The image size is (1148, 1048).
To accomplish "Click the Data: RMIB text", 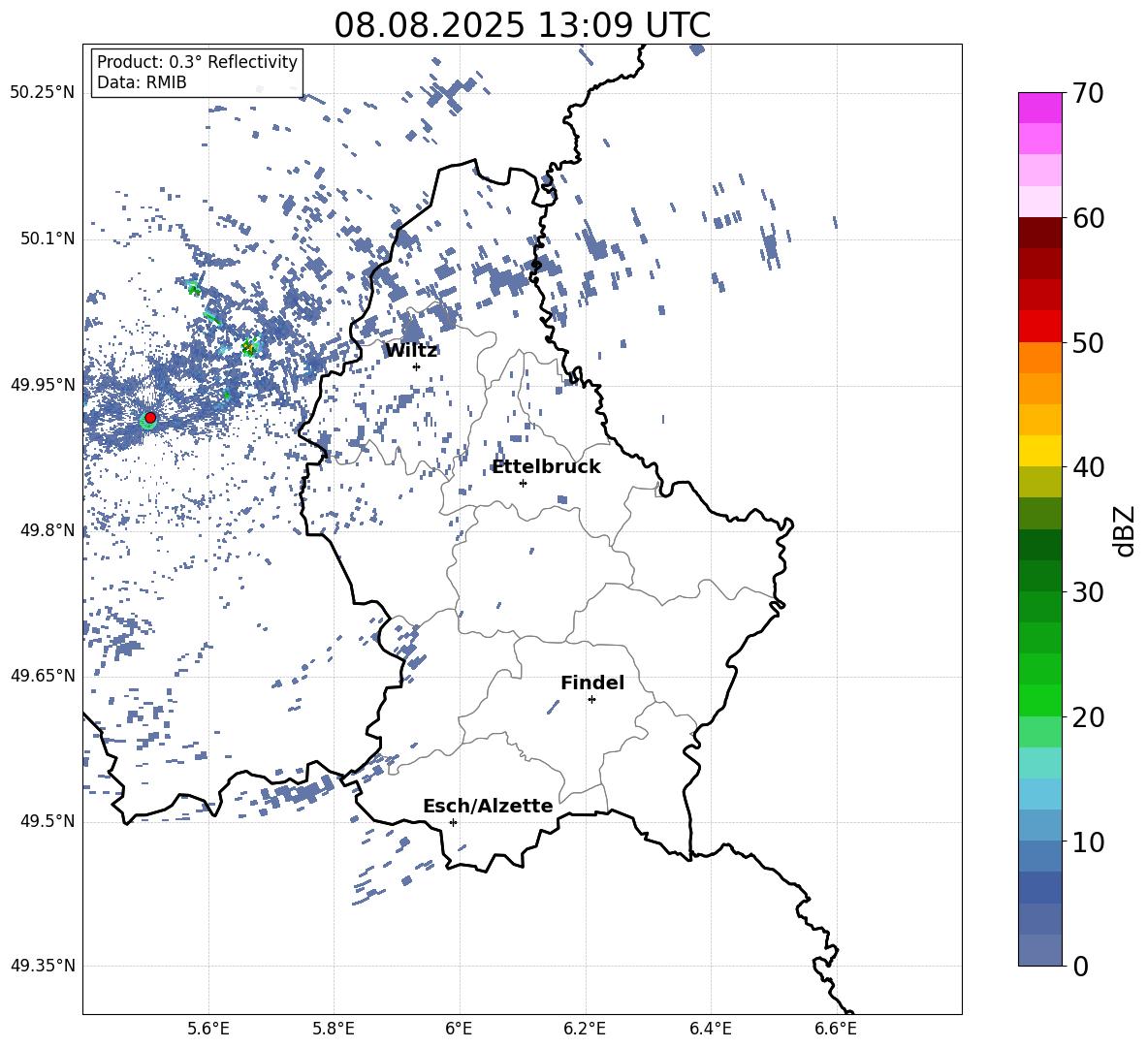I will (142, 82).
